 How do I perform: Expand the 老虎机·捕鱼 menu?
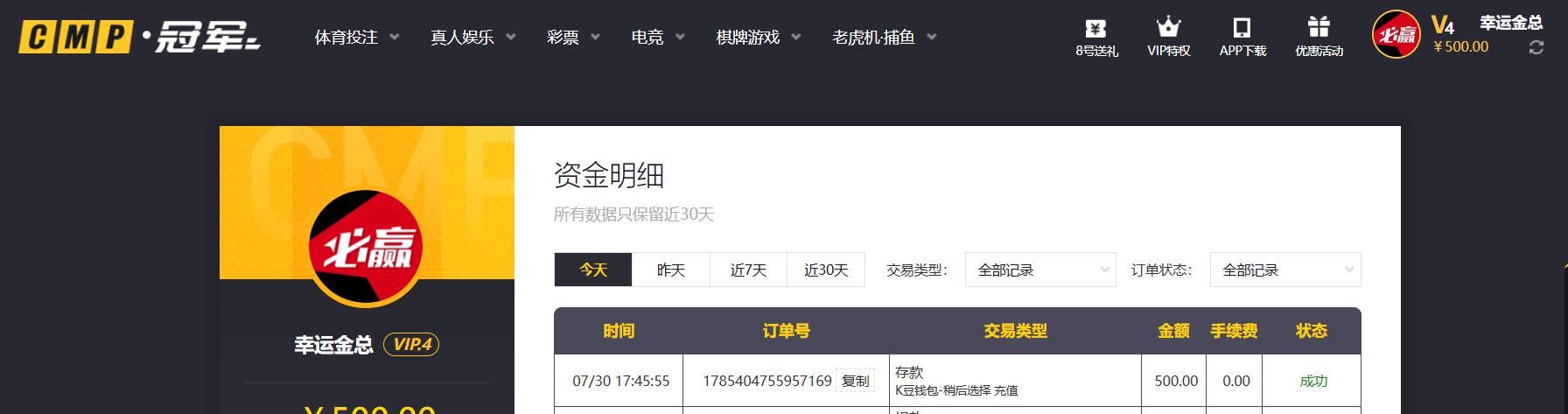coord(885,38)
